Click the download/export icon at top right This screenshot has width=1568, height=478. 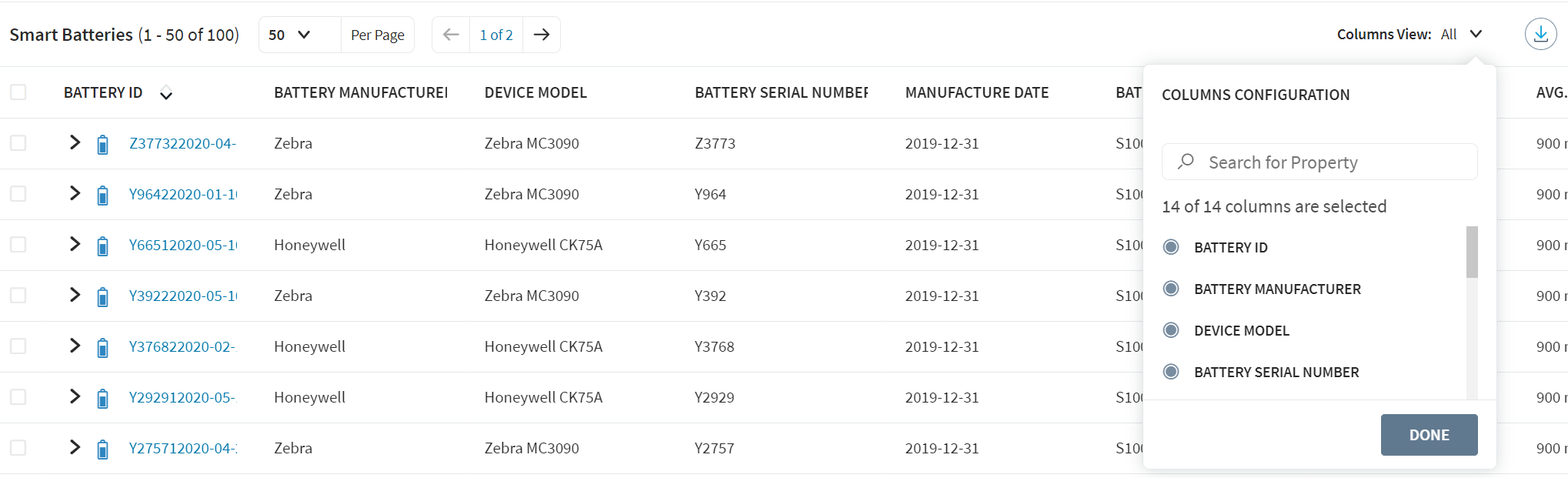(x=1541, y=34)
